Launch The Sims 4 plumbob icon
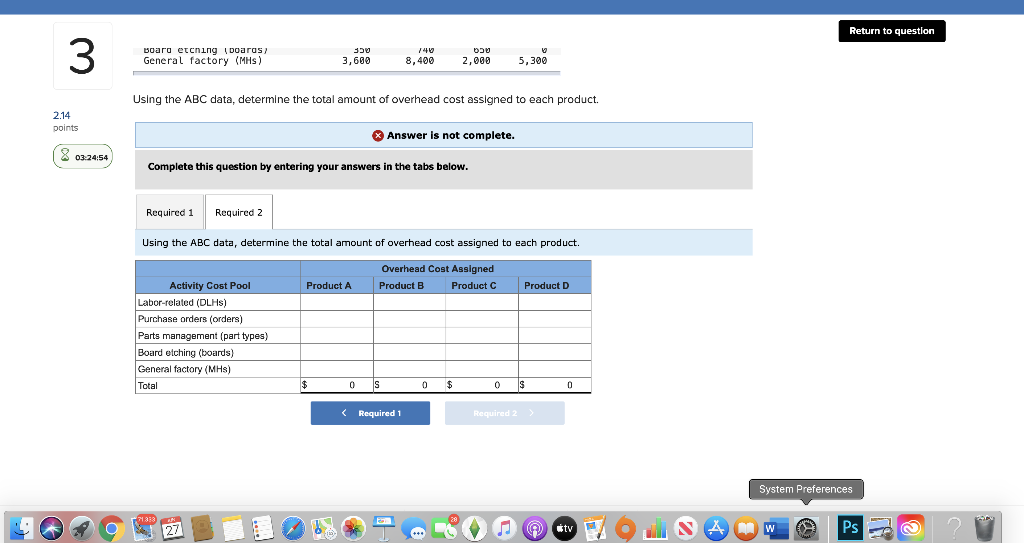1024x543 pixels. [475, 528]
